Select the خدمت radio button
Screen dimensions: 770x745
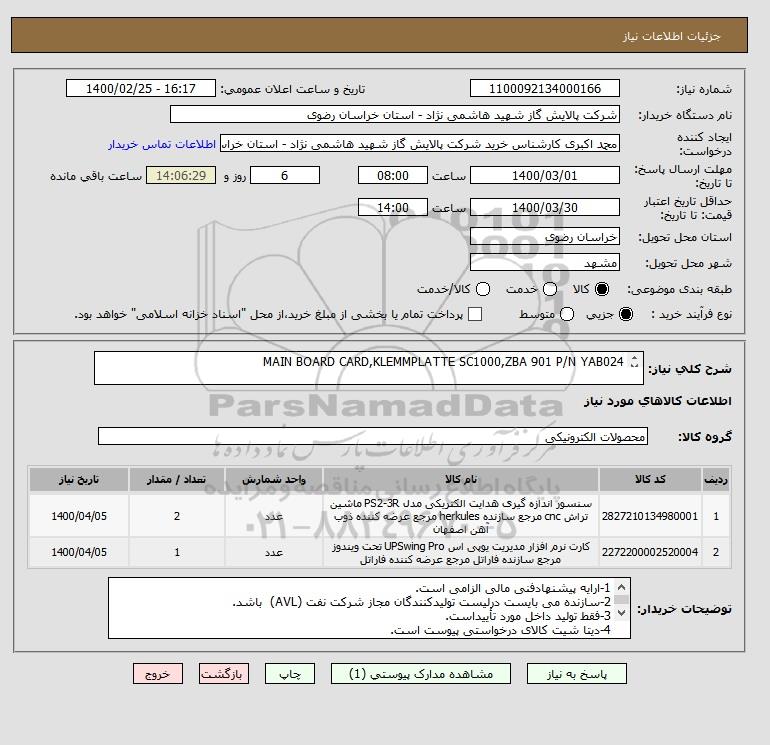point(550,289)
